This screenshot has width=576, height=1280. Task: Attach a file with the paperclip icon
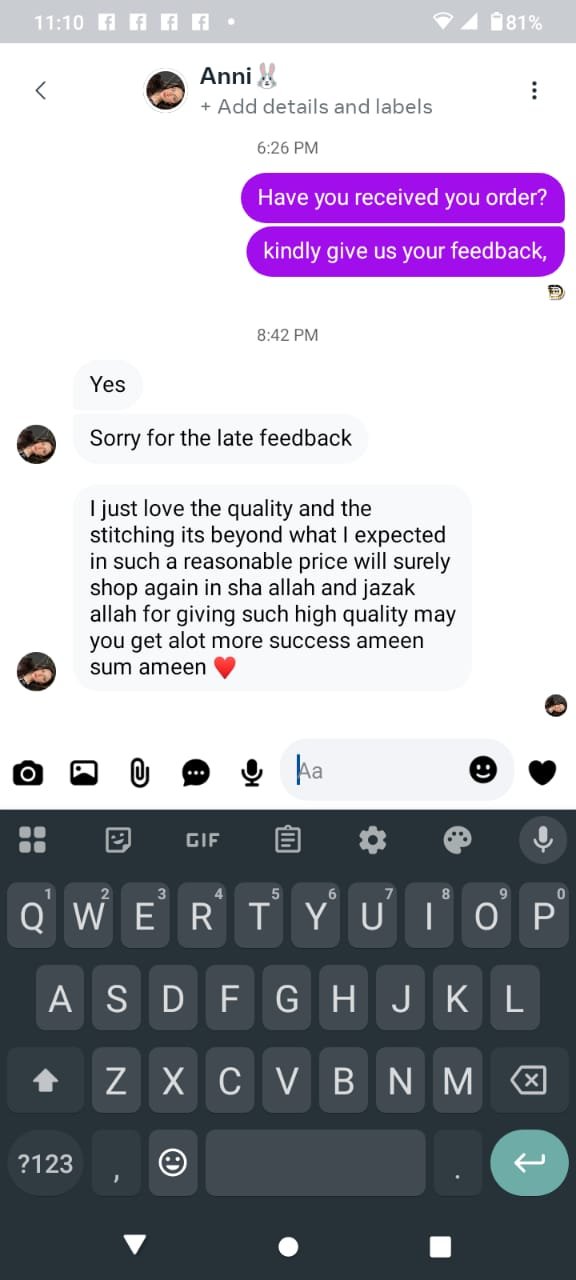140,772
